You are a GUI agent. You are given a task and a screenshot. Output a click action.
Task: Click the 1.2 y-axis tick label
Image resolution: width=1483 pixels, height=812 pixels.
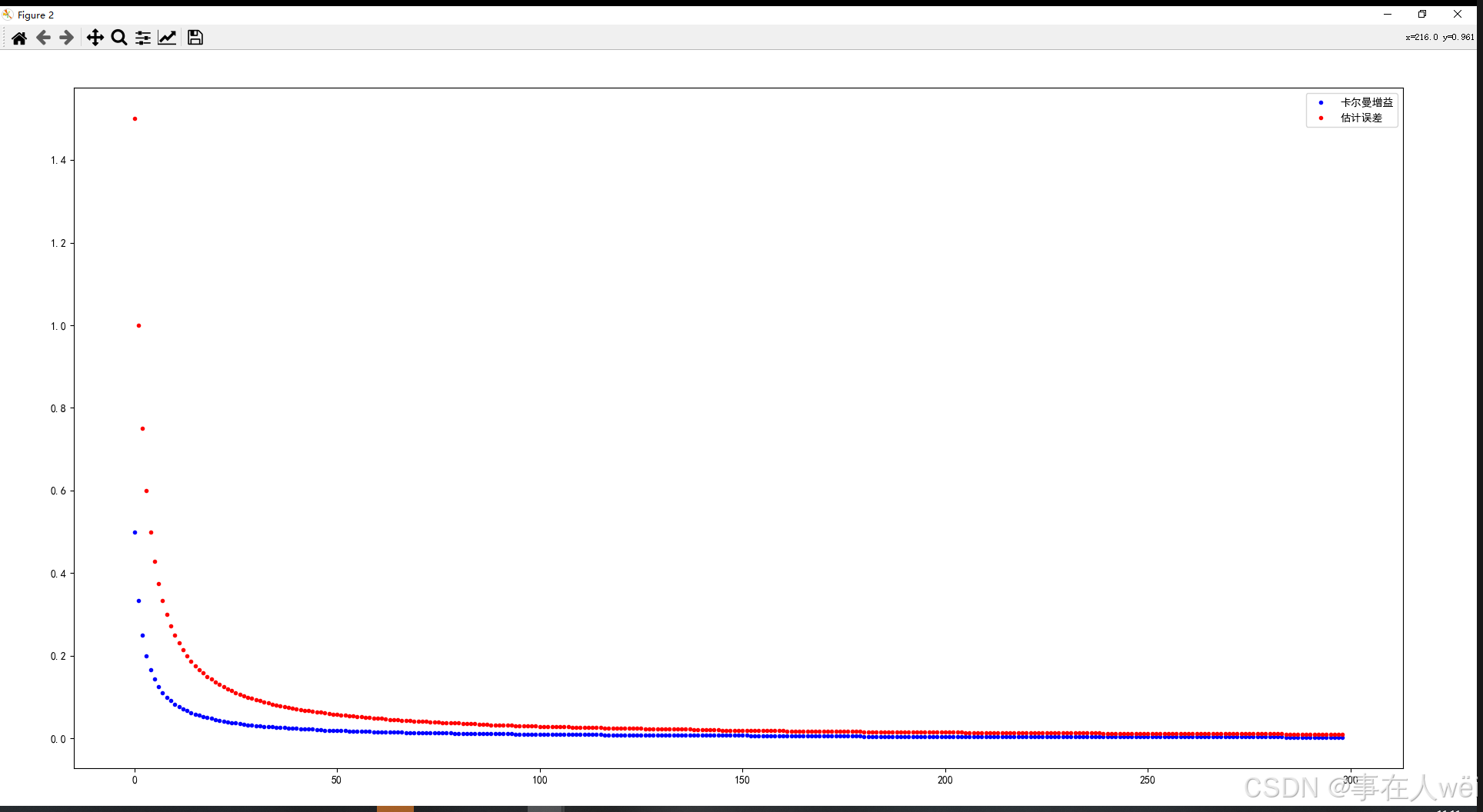click(58, 243)
